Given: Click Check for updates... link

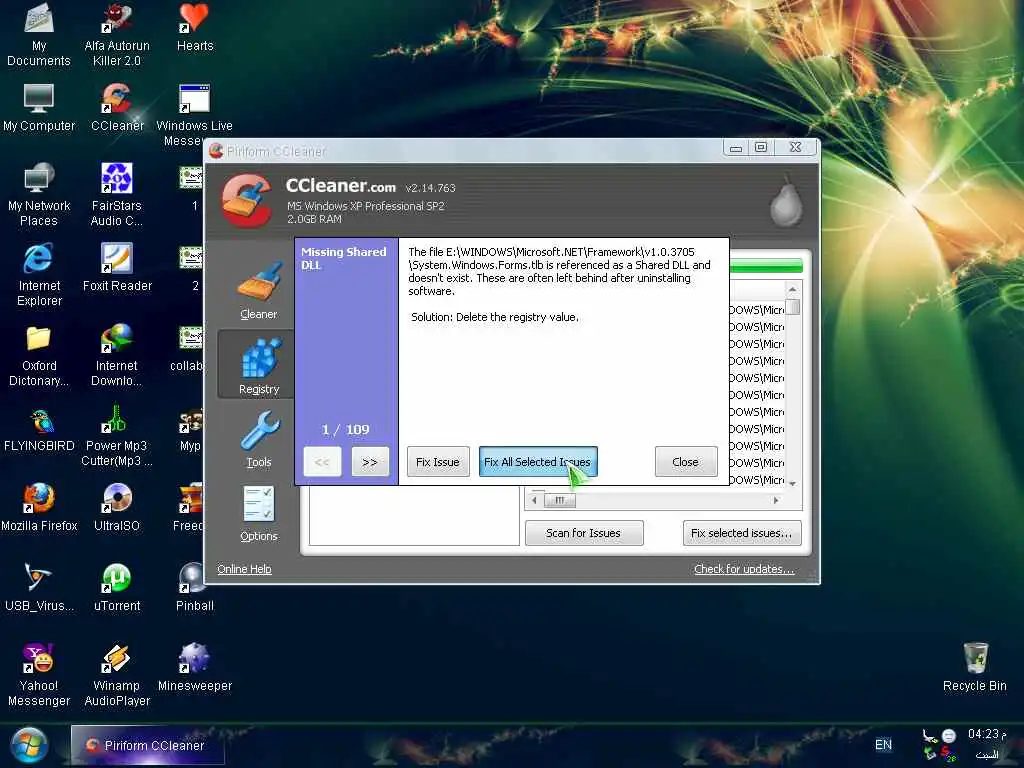Looking at the screenshot, I should point(744,569).
